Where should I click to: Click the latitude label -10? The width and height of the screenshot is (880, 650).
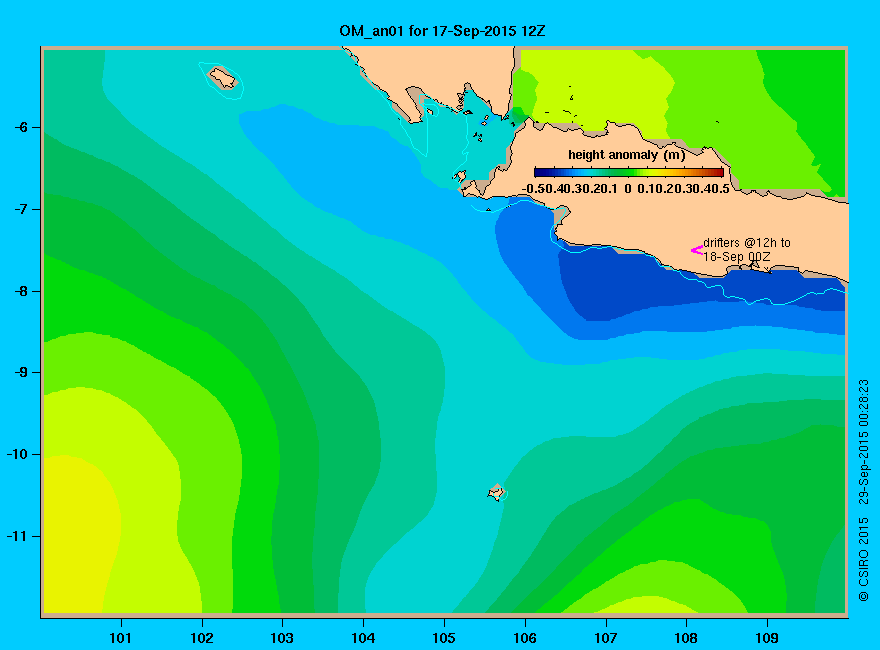click(17, 454)
